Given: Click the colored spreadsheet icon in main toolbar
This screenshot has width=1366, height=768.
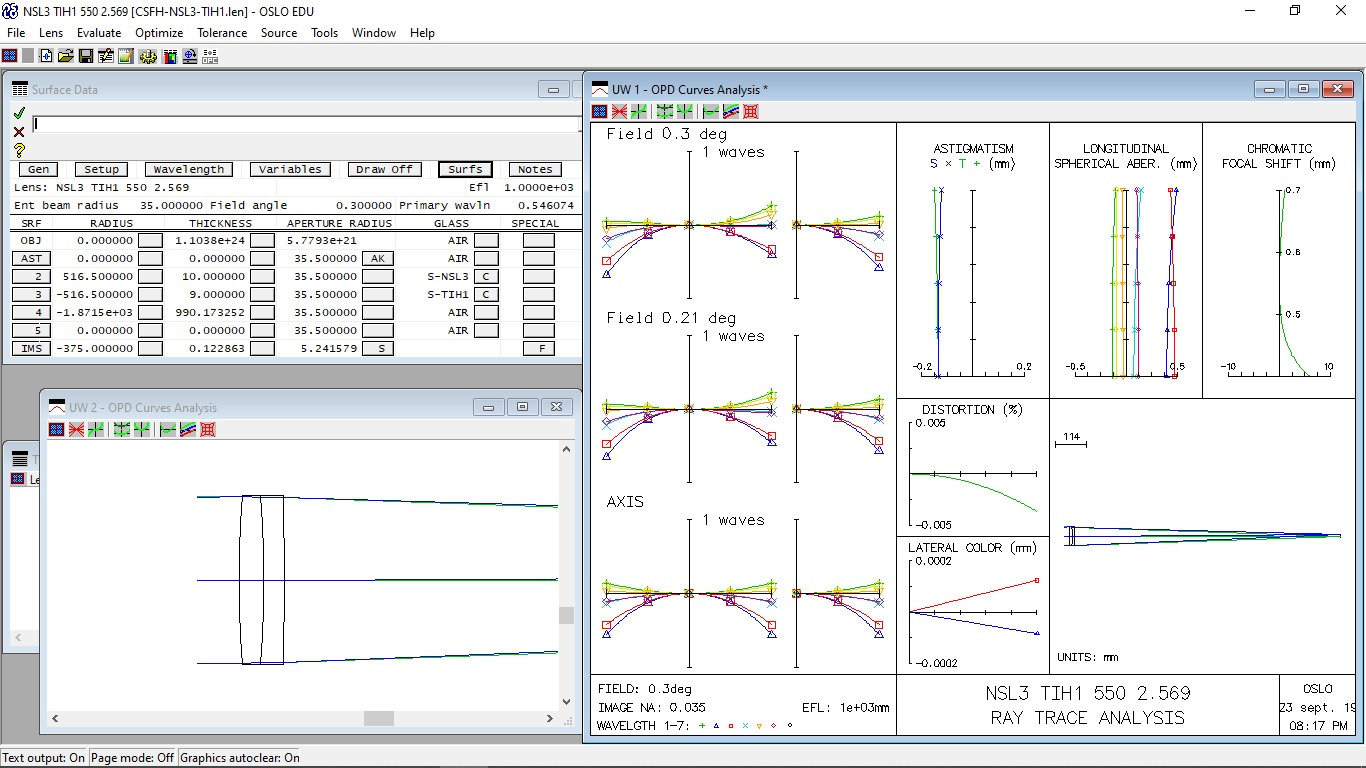Looking at the screenshot, I should (x=170, y=57).
